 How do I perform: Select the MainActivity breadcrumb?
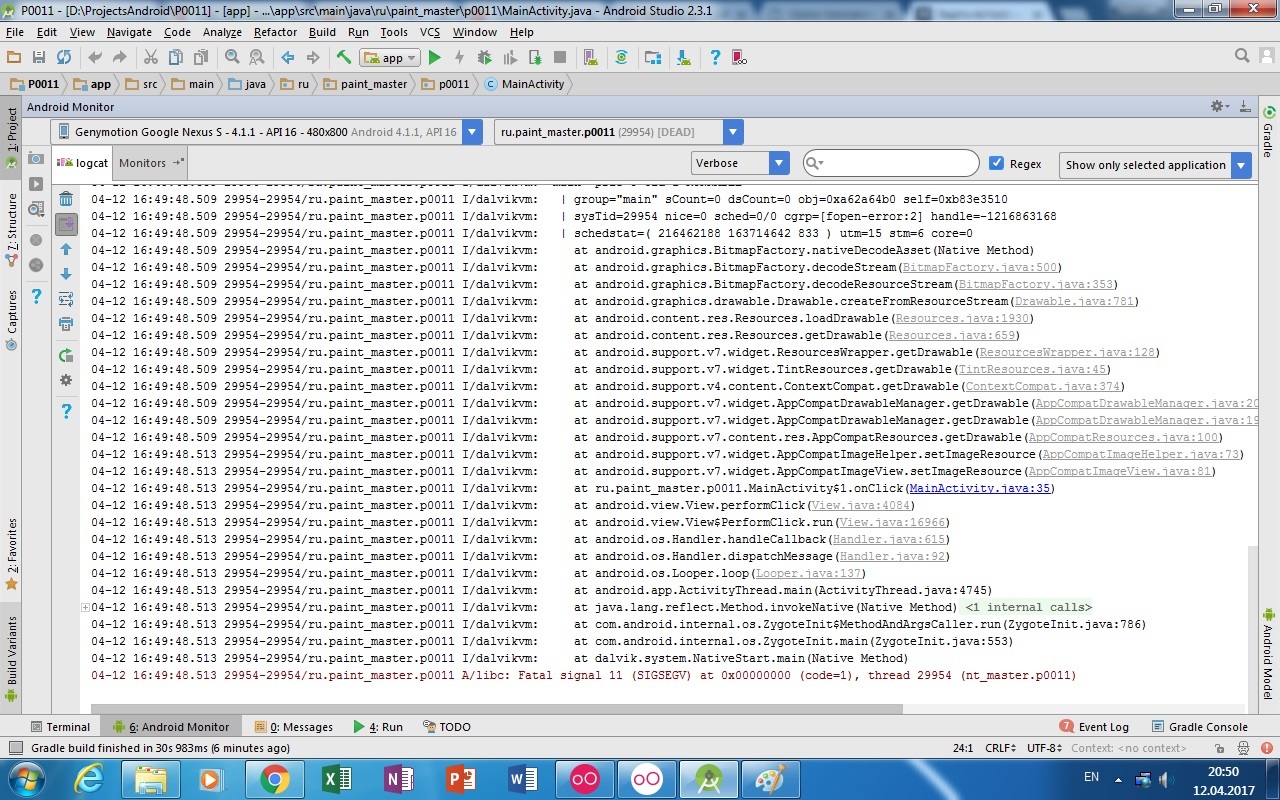pos(524,84)
